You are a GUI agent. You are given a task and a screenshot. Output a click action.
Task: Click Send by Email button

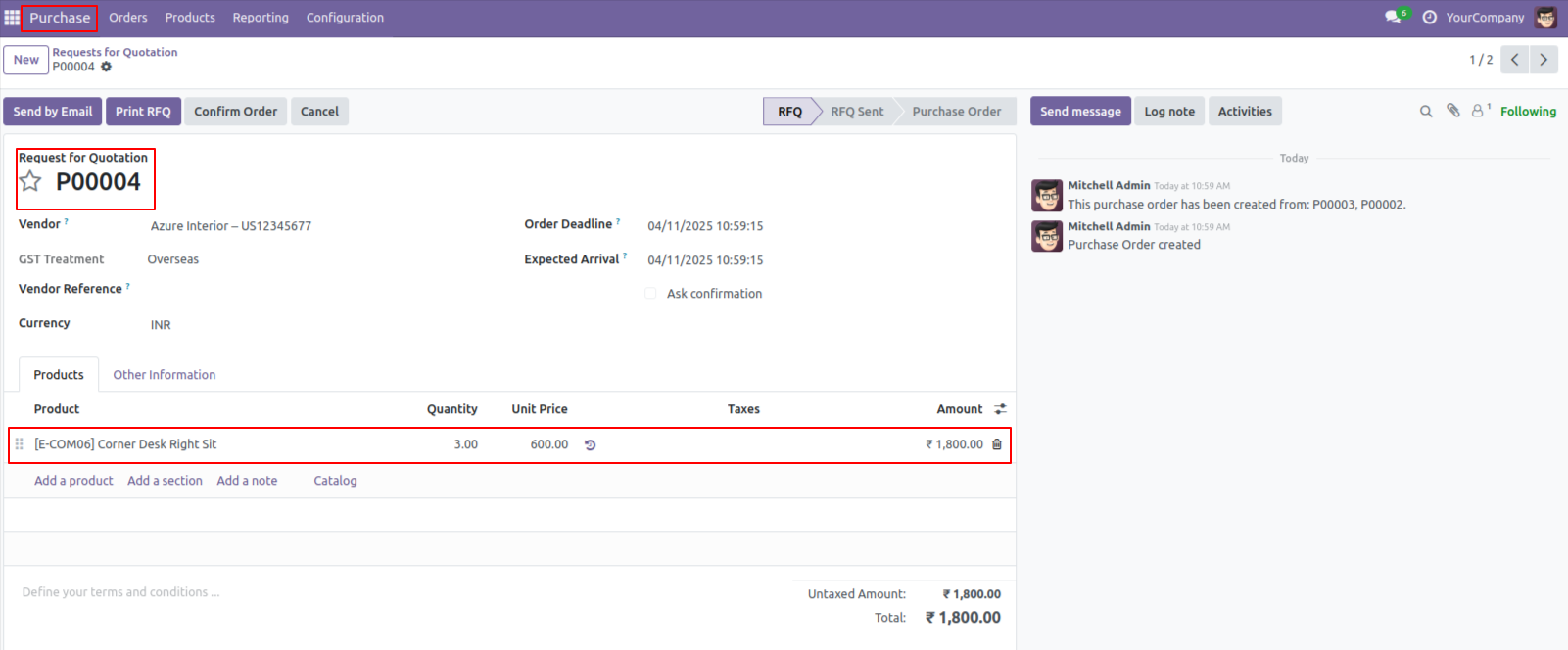[x=53, y=112]
